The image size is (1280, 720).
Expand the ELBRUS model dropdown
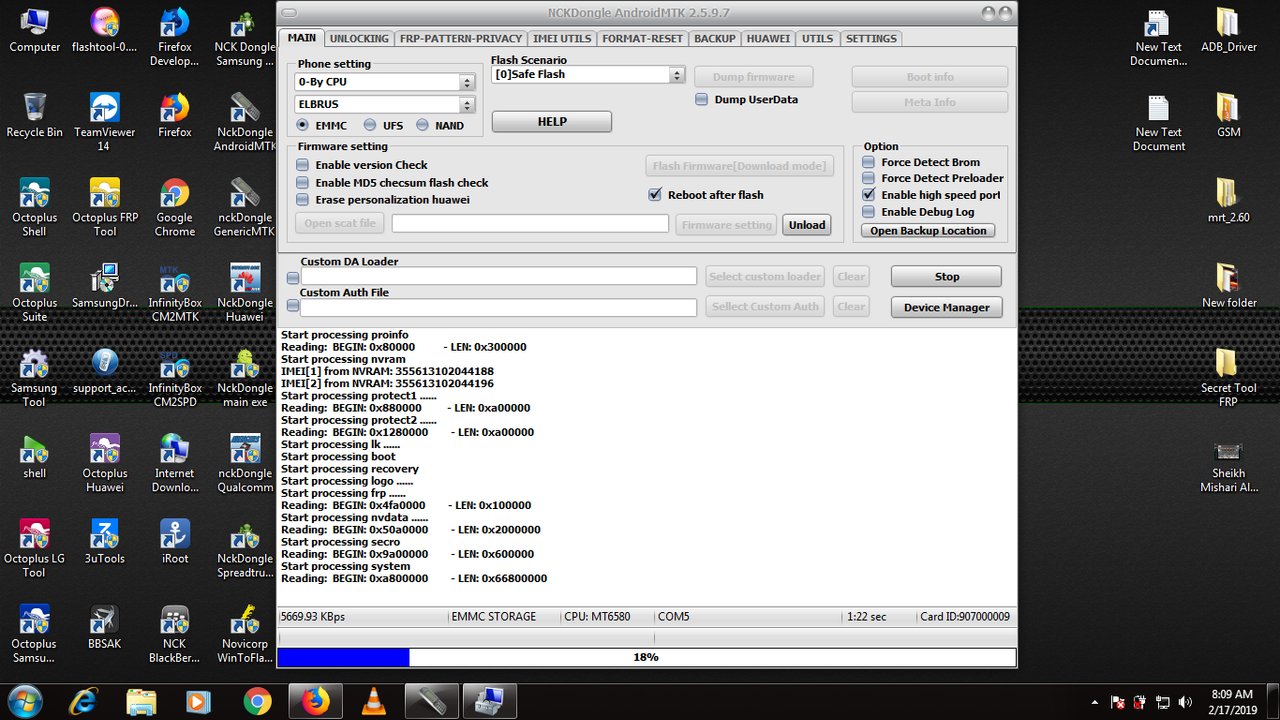467,104
